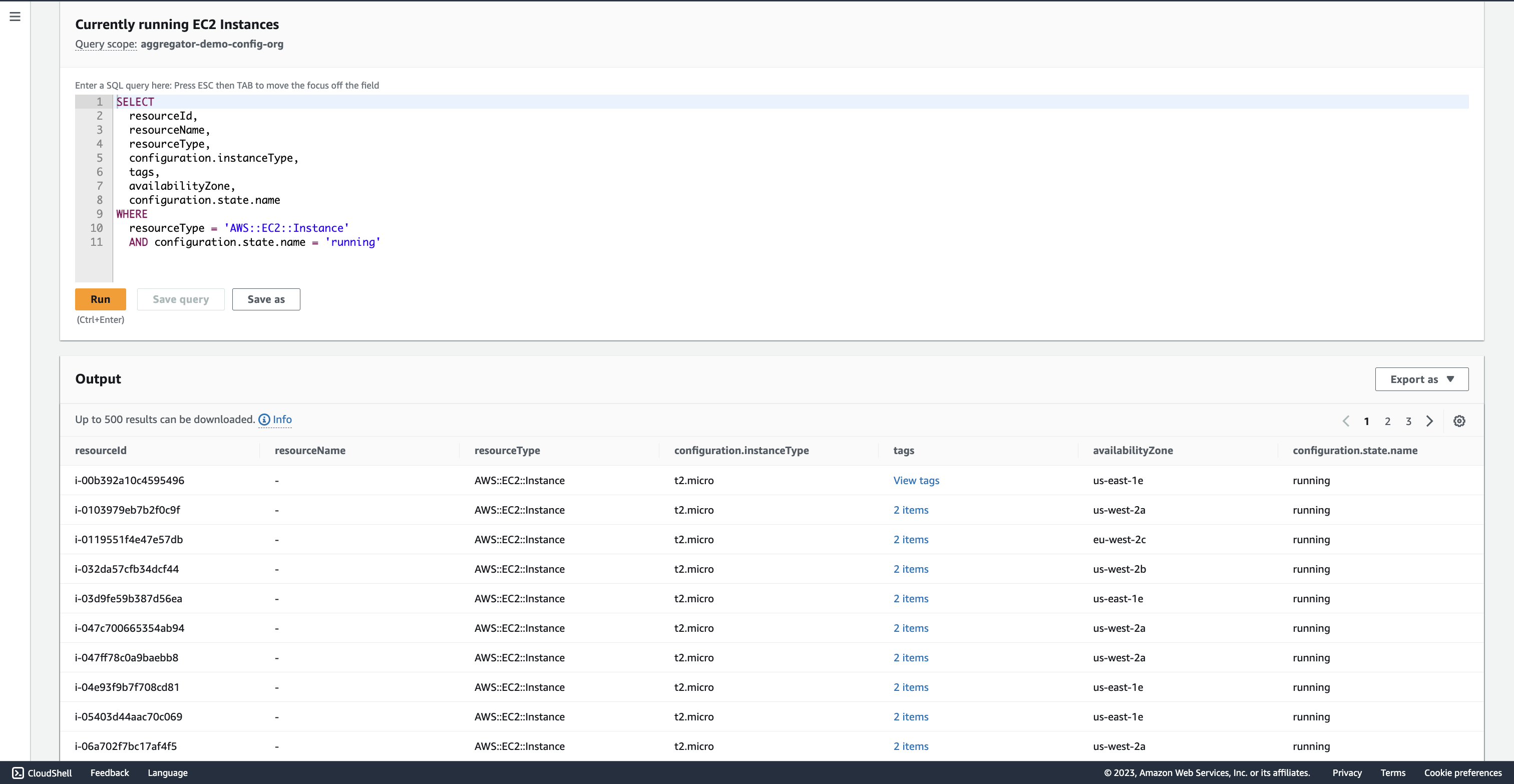The width and height of the screenshot is (1514, 784).
Task: Open 2 items tags for i-0103979eb7b2f0c9f
Action: pyautogui.click(x=910, y=510)
